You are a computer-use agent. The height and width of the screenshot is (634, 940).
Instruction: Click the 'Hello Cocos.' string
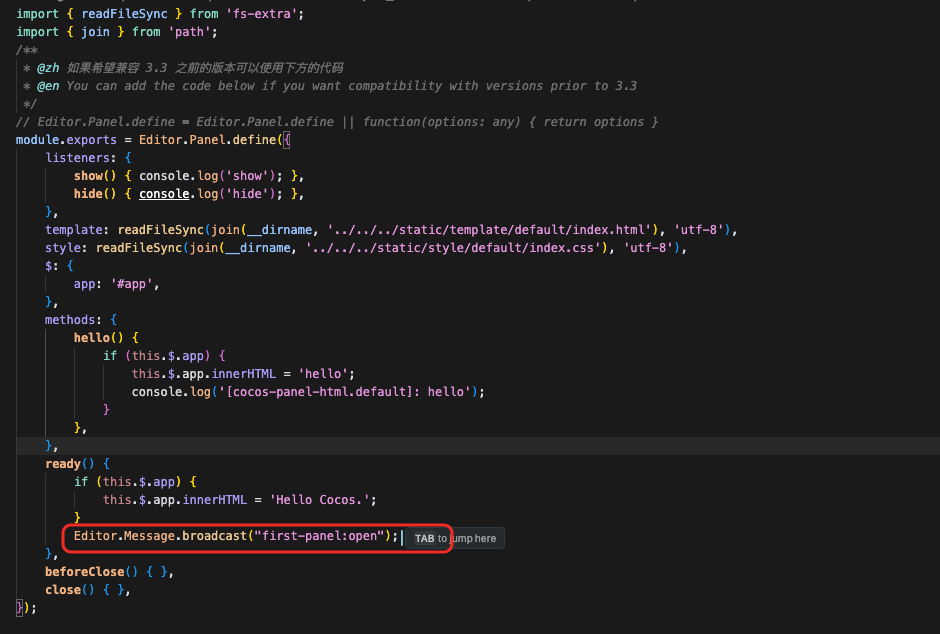[x=320, y=499]
